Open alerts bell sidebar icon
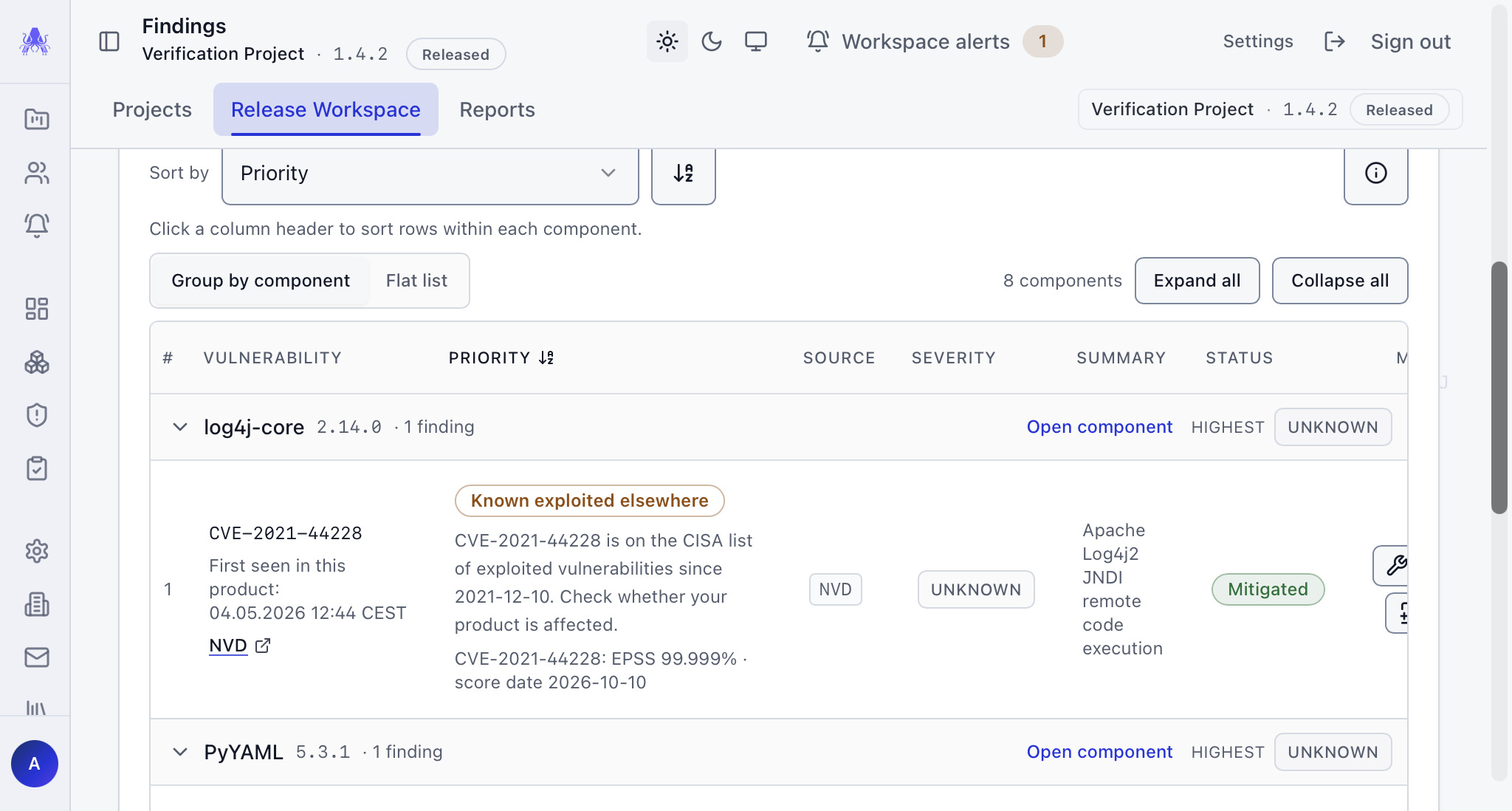This screenshot has height=811, width=1512. click(37, 225)
